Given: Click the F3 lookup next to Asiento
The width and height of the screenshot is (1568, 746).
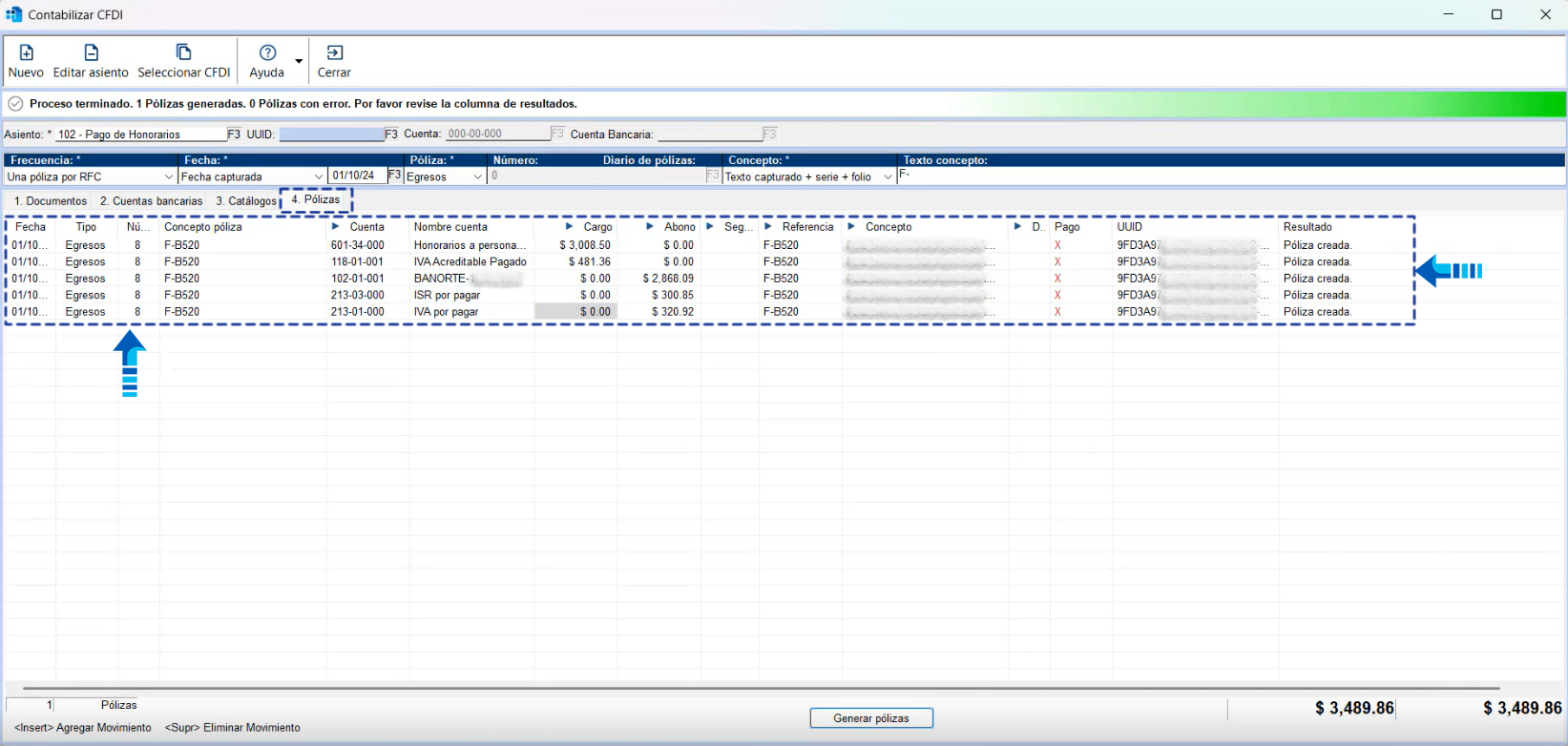Looking at the screenshot, I should click(x=234, y=135).
